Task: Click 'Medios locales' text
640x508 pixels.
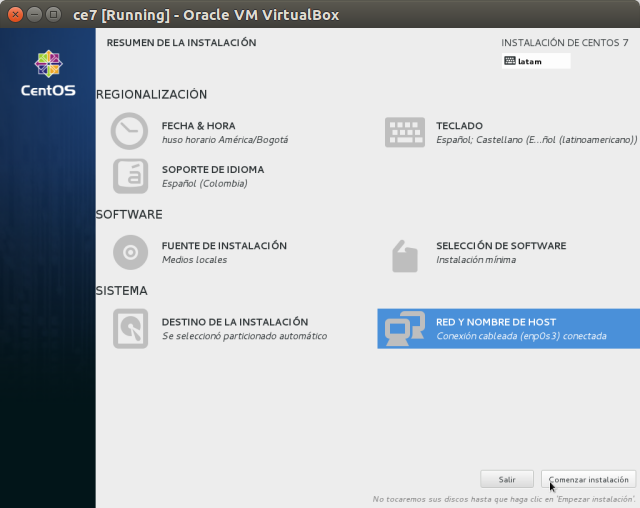Action: pos(194,260)
